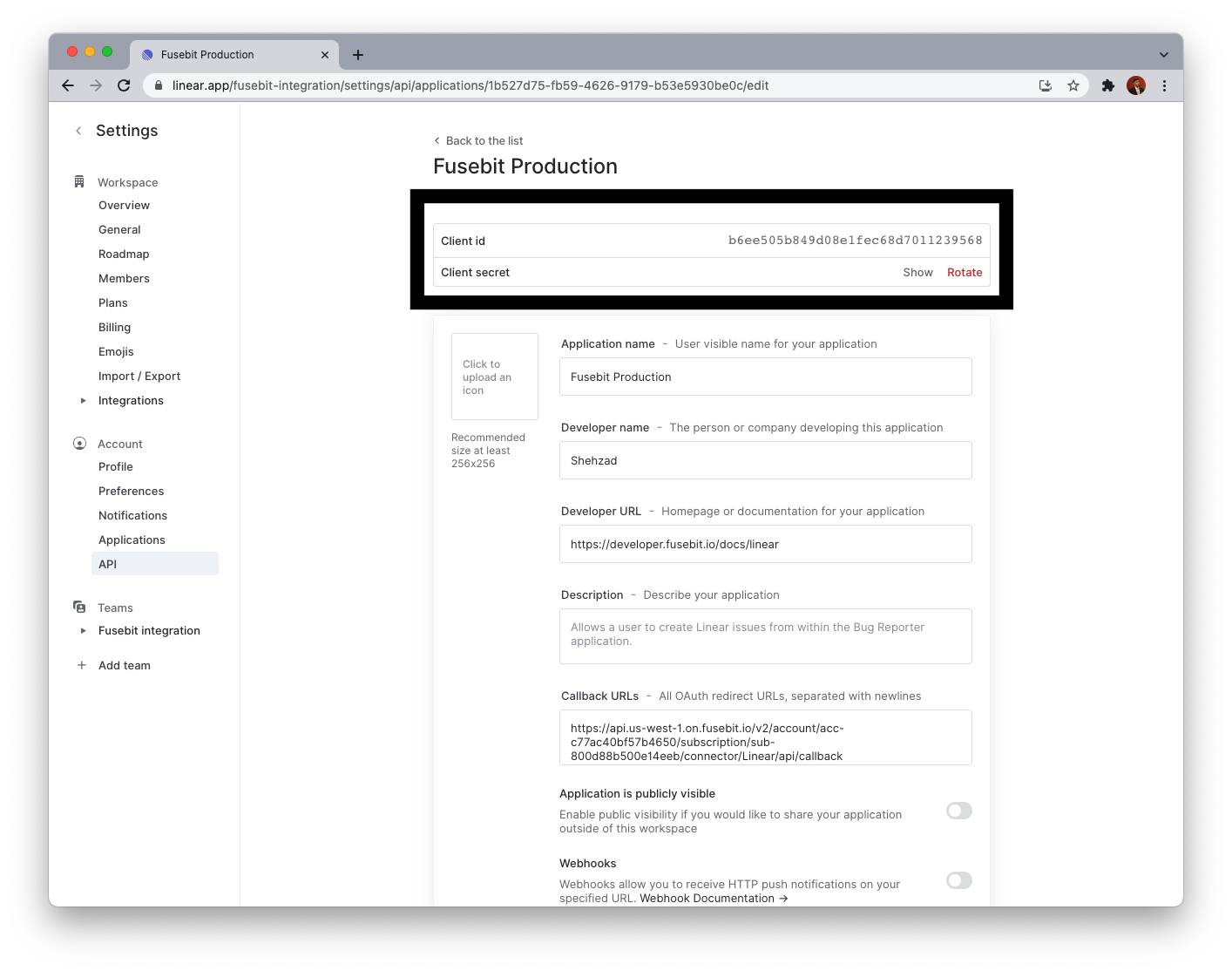This screenshot has width=1232, height=971.
Task: Close the Fusebit Production tab
Action: point(325,55)
